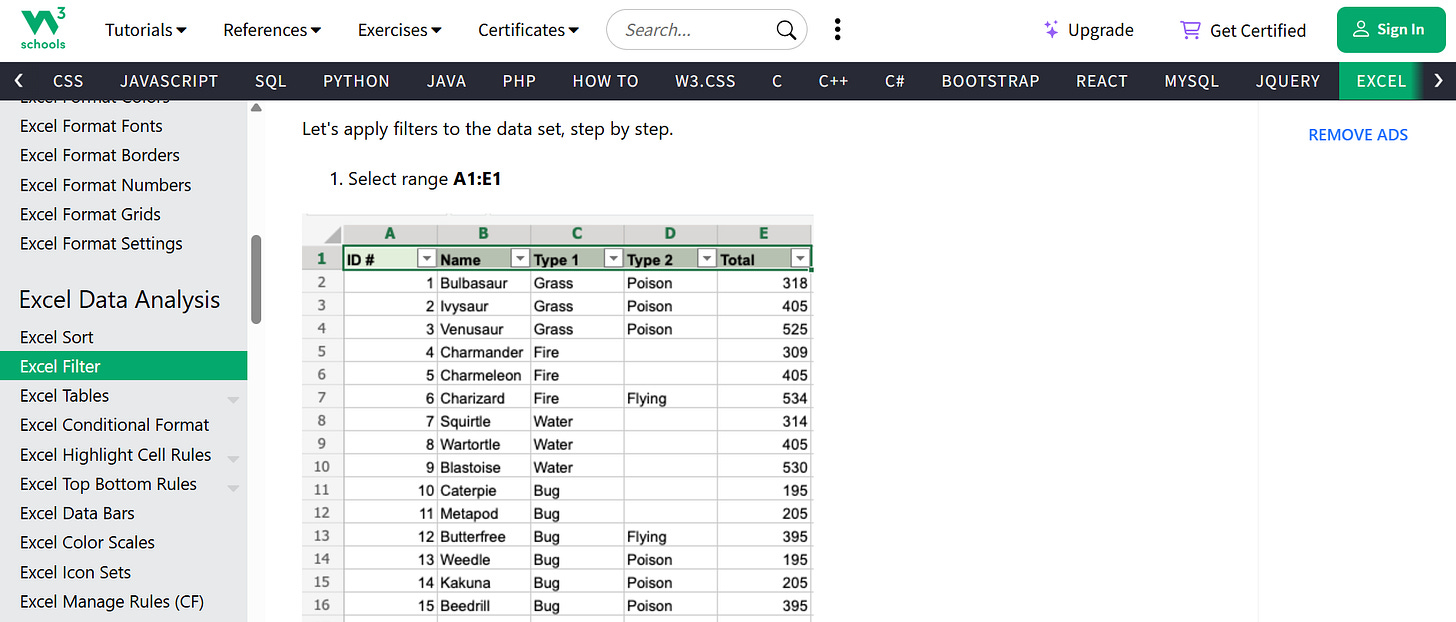
Task: Expand the Highlight Cell Rules submenu arrow
Action: (x=233, y=459)
